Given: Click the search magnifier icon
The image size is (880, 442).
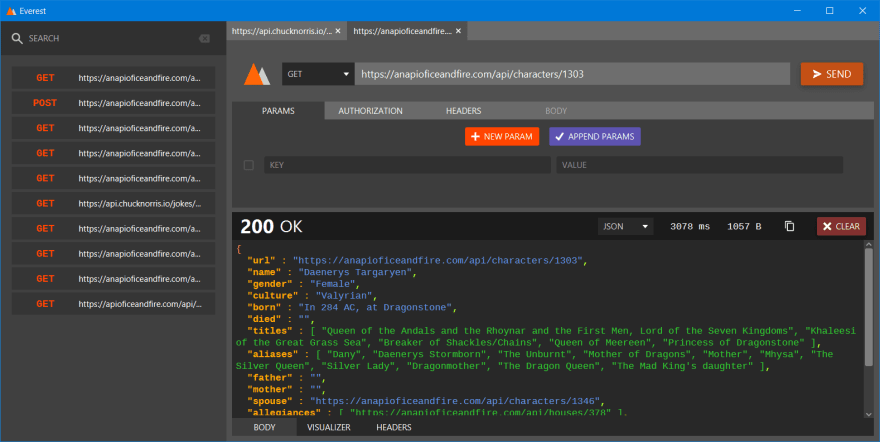Looking at the screenshot, I should click(17, 38).
